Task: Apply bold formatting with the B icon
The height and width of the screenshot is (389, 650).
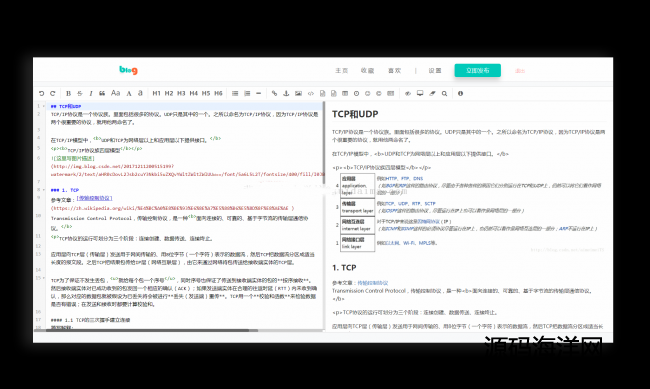Action: (68, 93)
